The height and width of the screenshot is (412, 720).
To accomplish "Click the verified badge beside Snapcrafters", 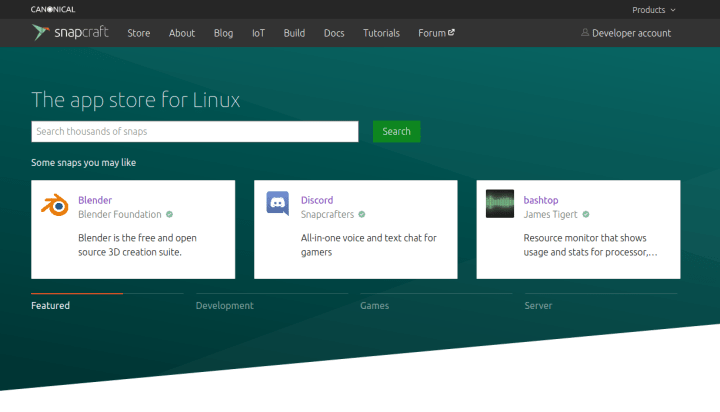I will [362, 214].
